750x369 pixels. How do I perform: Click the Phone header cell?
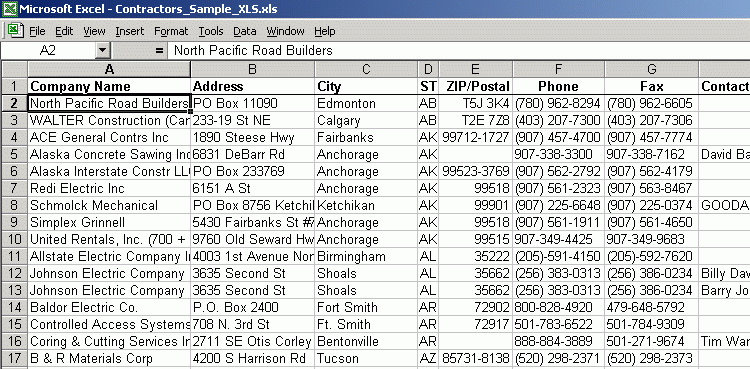tap(558, 86)
